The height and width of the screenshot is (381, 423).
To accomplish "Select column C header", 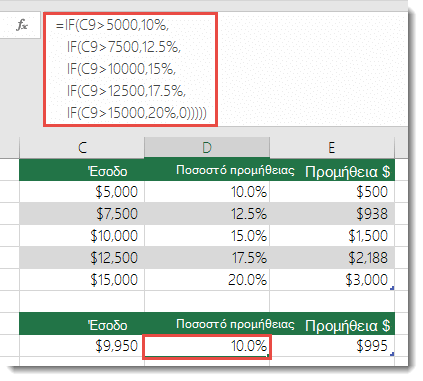I will click(82, 148).
